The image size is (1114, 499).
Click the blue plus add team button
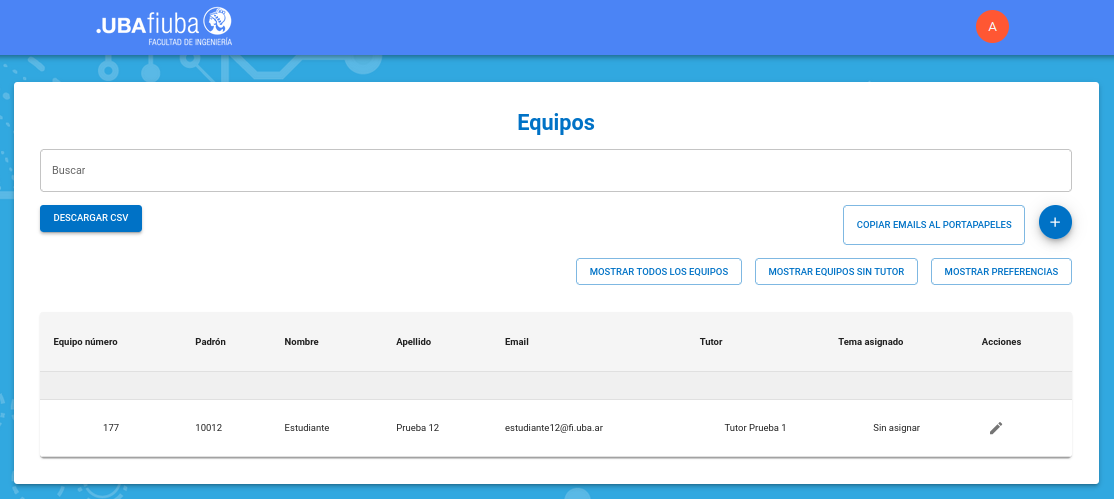click(1055, 222)
